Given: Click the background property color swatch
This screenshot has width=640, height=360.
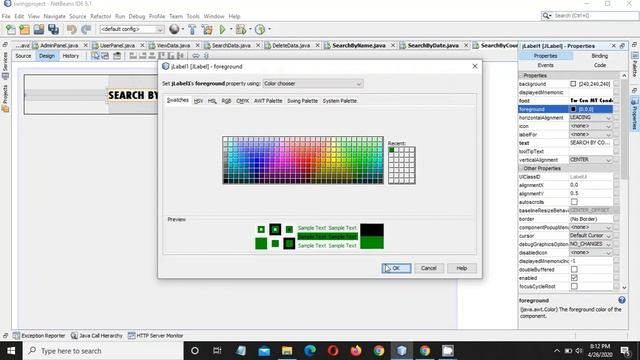Looking at the screenshot, I should [x=573, y=84].
